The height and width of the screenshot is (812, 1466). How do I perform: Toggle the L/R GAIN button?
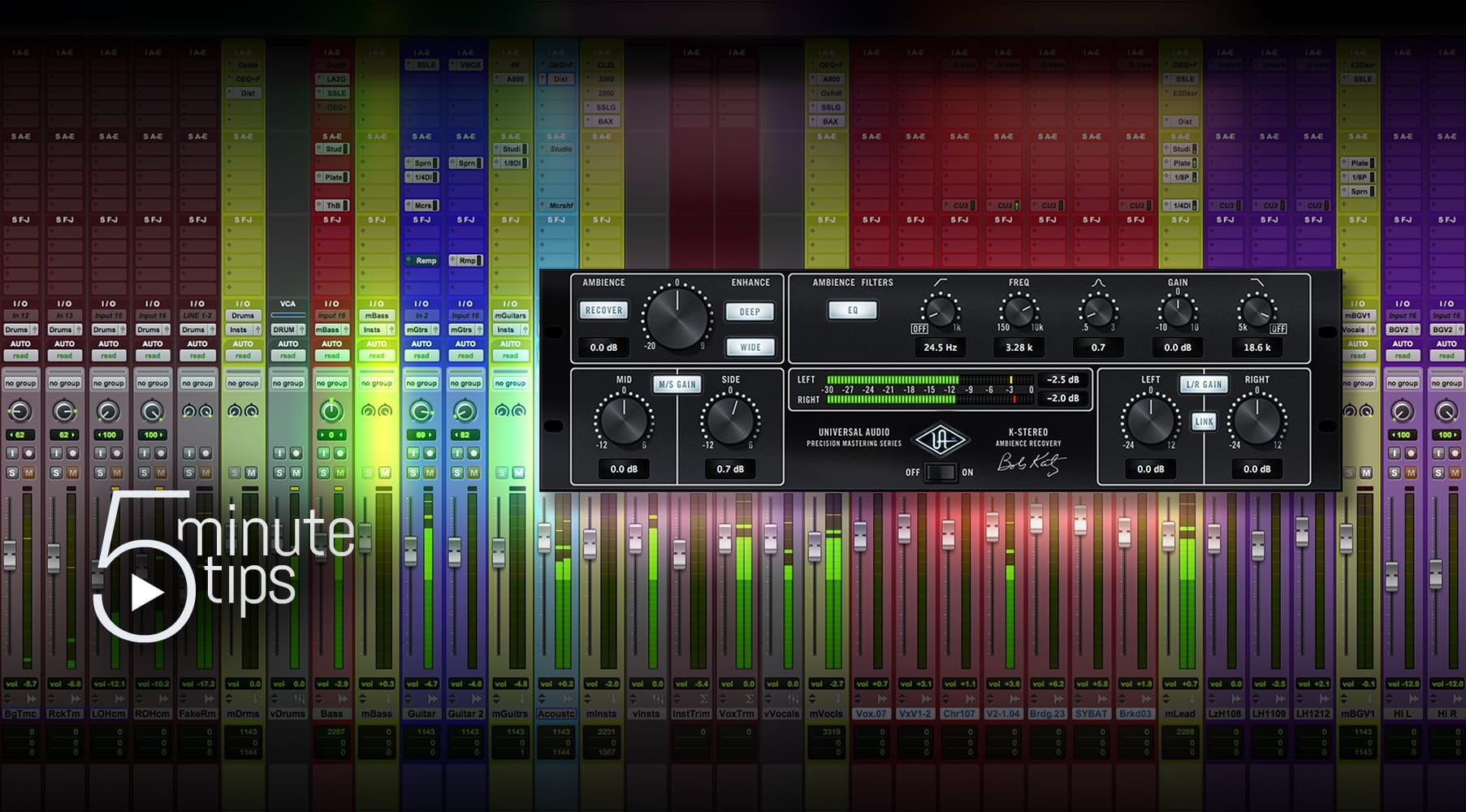(1204, 384)
